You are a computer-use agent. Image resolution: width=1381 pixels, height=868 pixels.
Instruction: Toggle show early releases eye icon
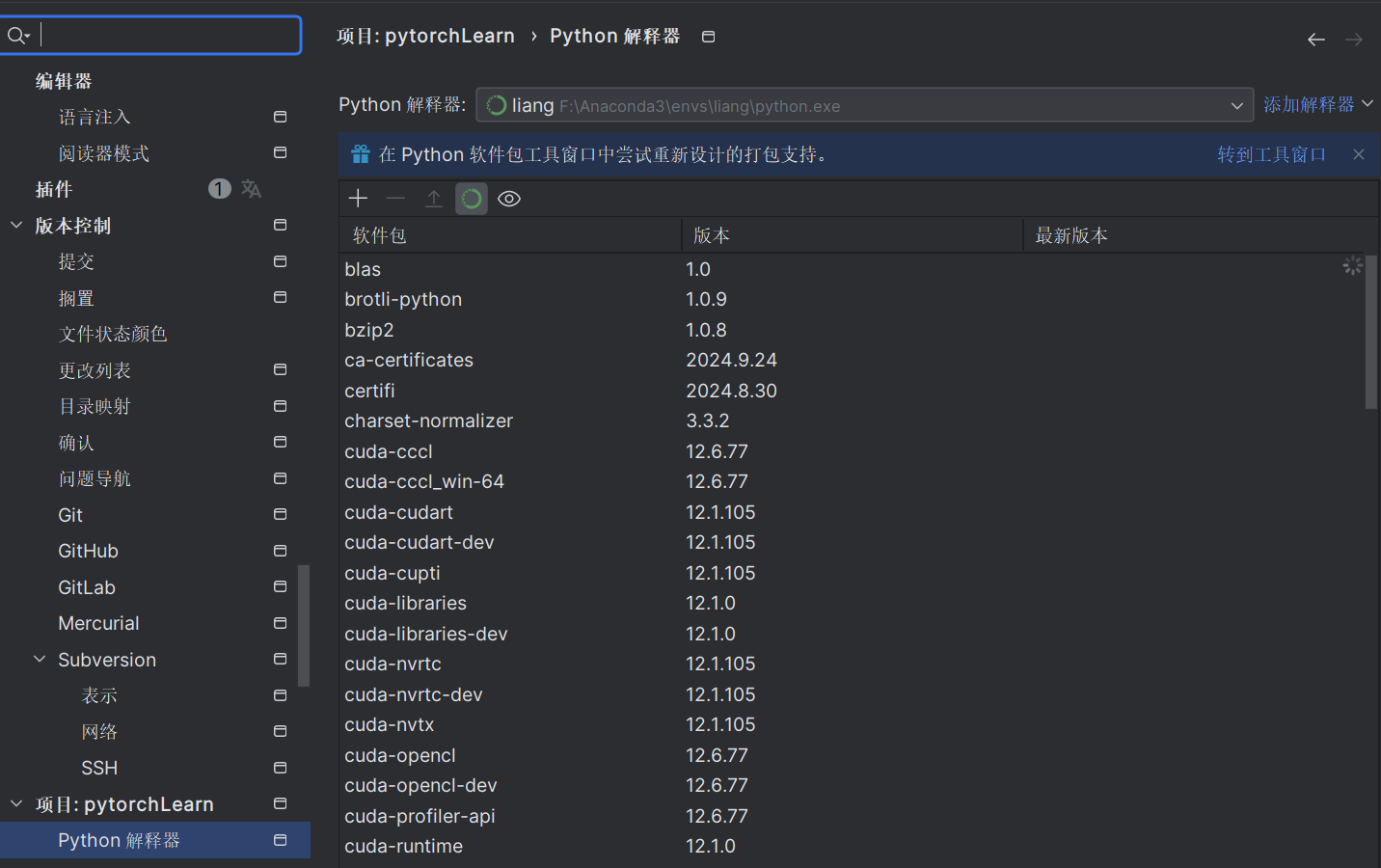click(x=509, y=199)
